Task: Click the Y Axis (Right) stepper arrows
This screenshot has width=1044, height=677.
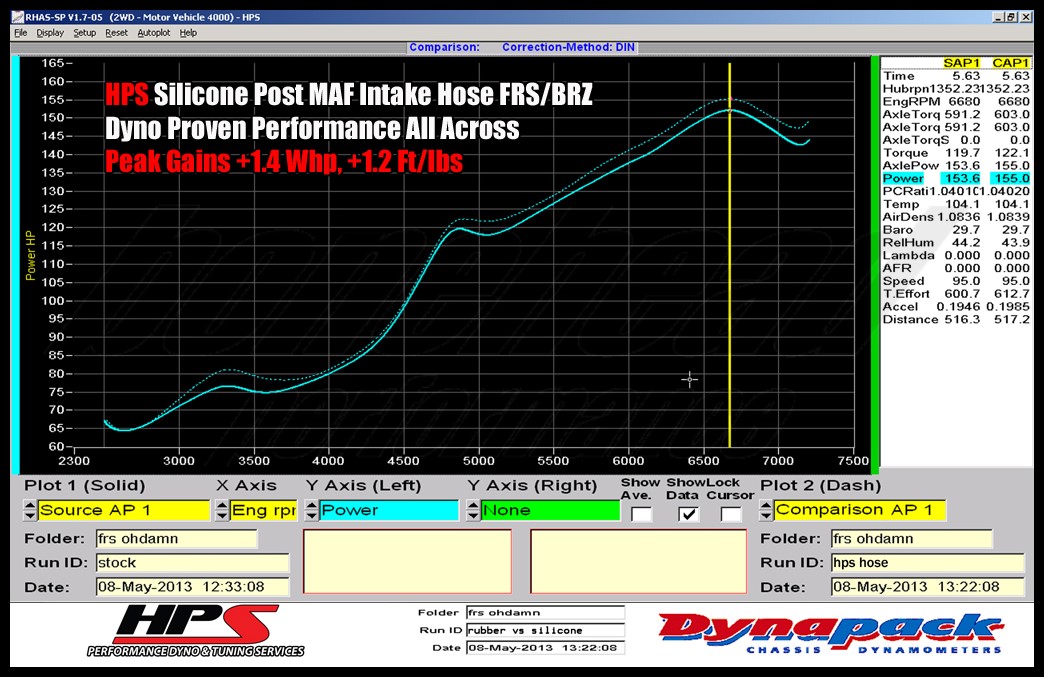Action: tap(473, 511)
